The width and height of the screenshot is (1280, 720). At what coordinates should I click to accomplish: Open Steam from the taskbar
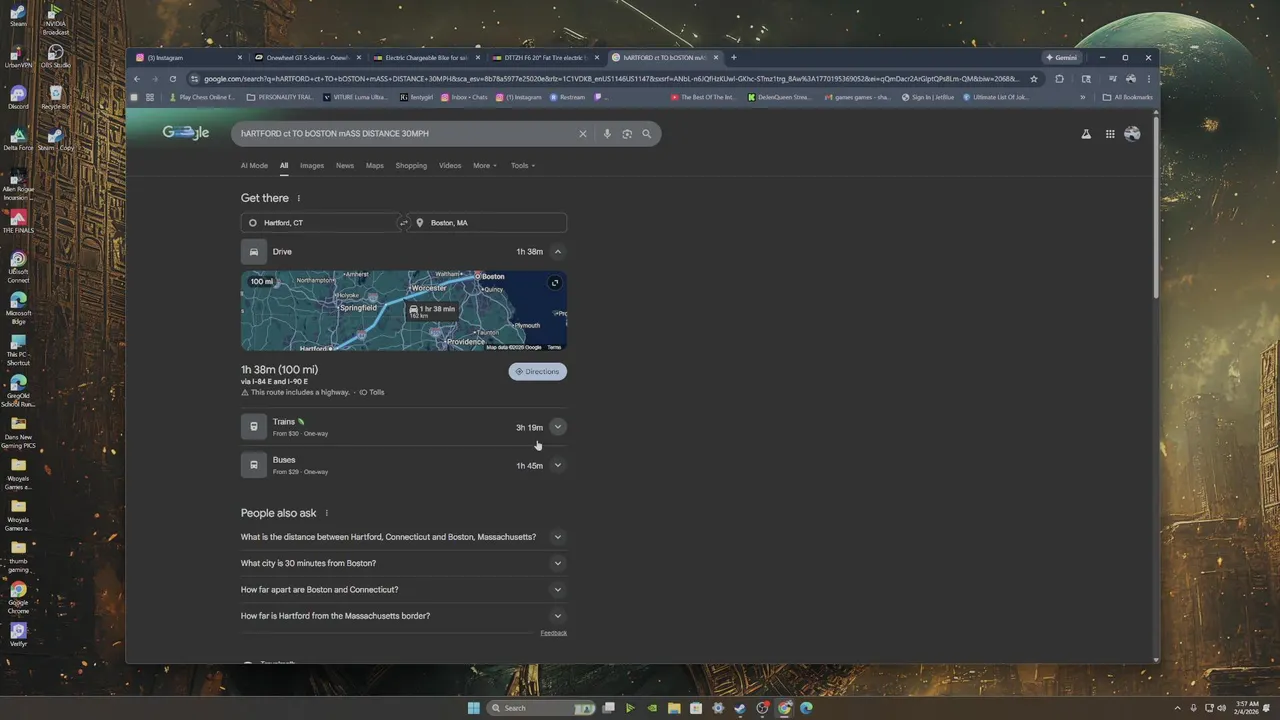tap(740, 708)
